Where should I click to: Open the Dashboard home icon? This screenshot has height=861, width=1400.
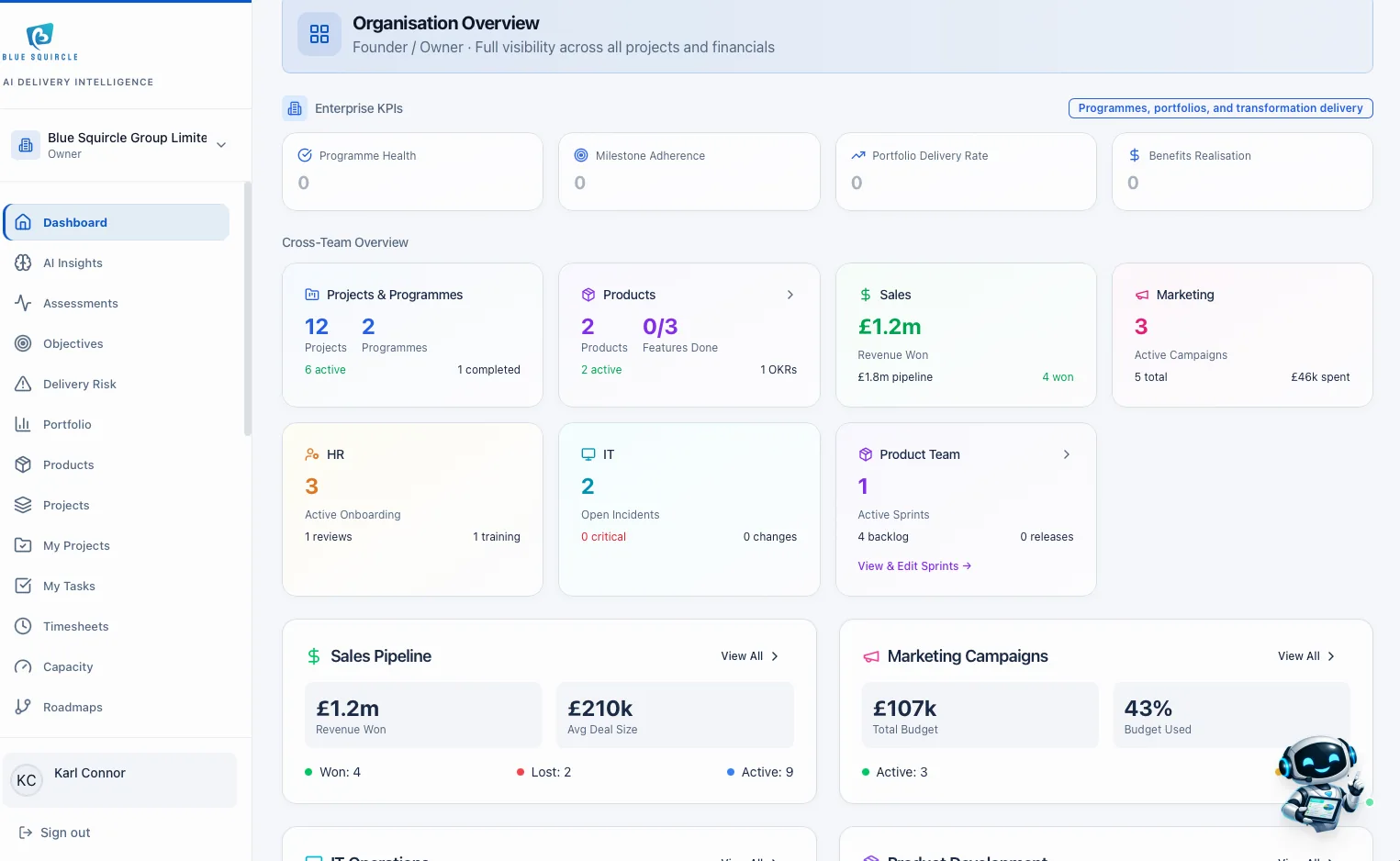[24, 222]
